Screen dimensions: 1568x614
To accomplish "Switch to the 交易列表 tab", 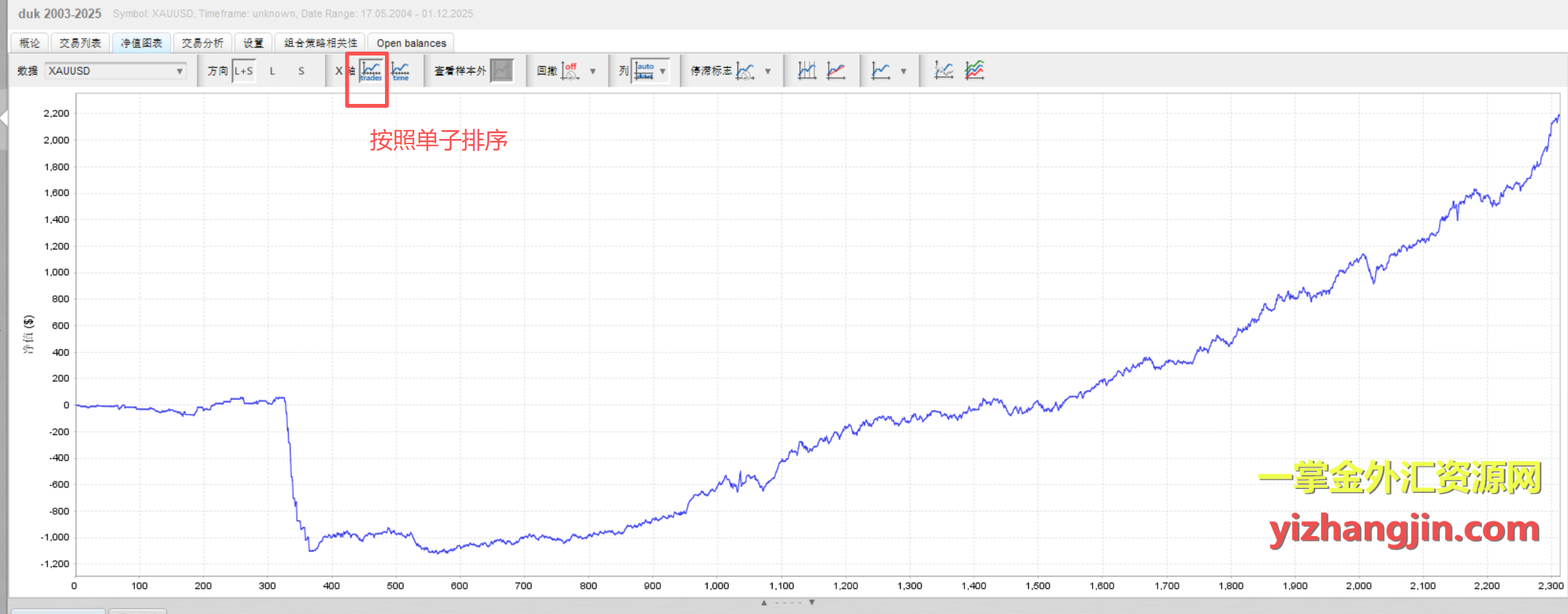I will coord(80,43).
